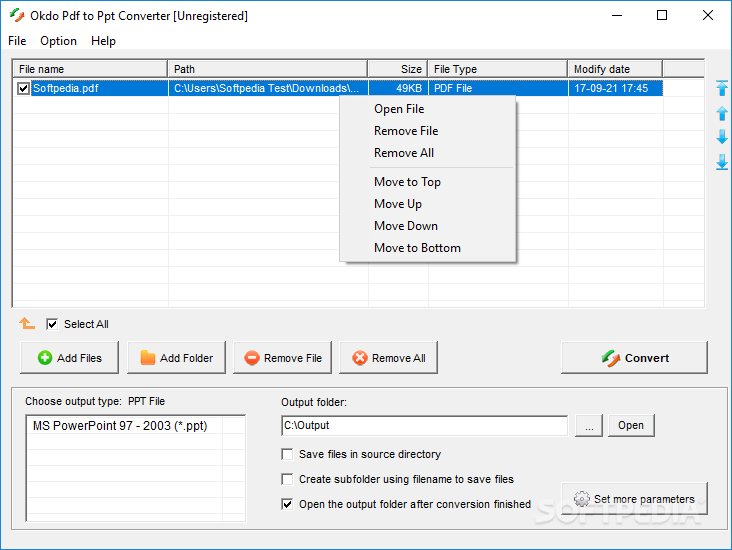732x550 pixels.
Task: Sort by the File name column header
Action: pyautogui.click(x=90, y=69)
